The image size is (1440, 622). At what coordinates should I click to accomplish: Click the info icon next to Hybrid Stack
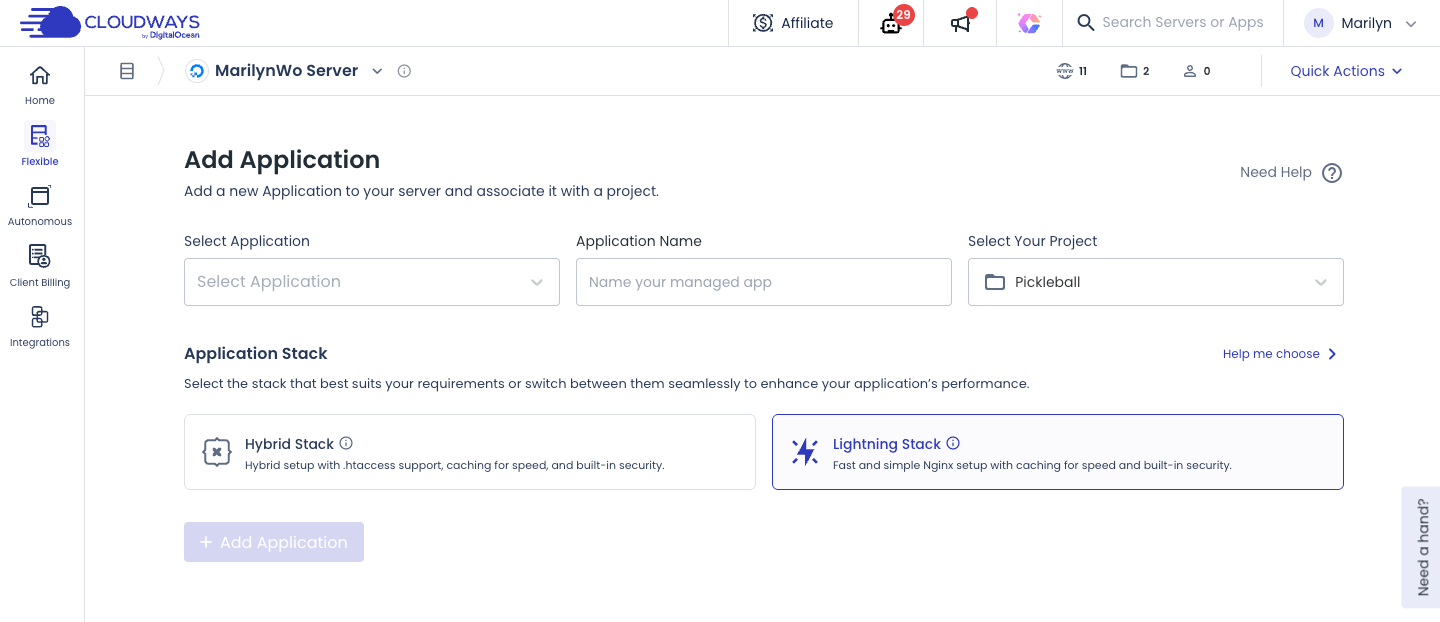345,443
